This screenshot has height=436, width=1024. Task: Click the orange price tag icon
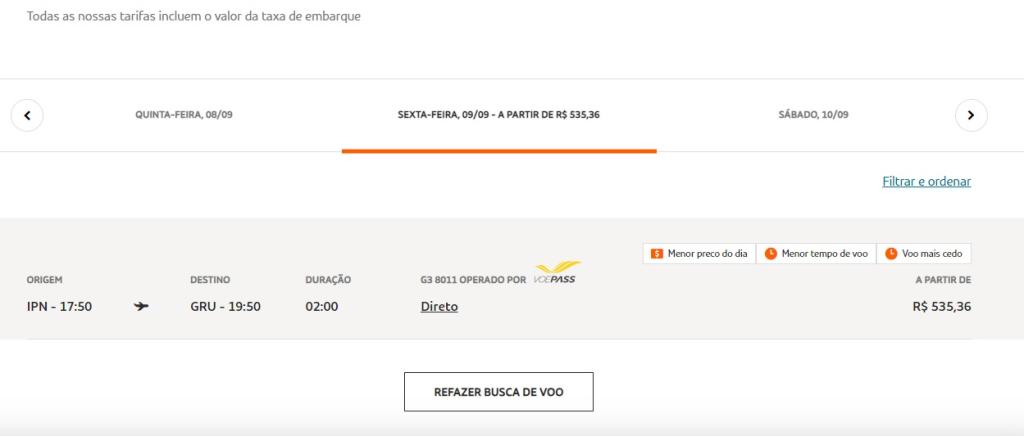point(657,254)
